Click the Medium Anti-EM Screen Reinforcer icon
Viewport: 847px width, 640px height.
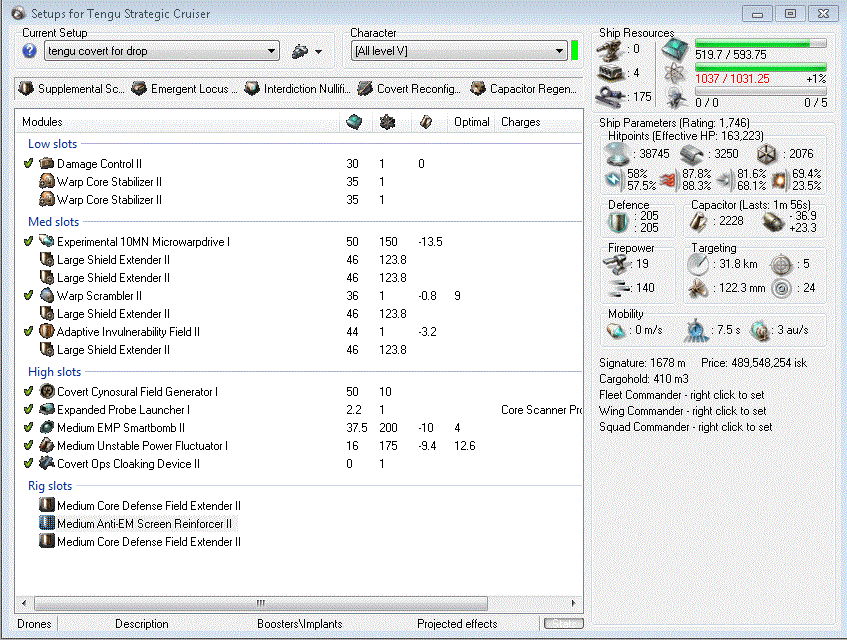pos(47,523)
